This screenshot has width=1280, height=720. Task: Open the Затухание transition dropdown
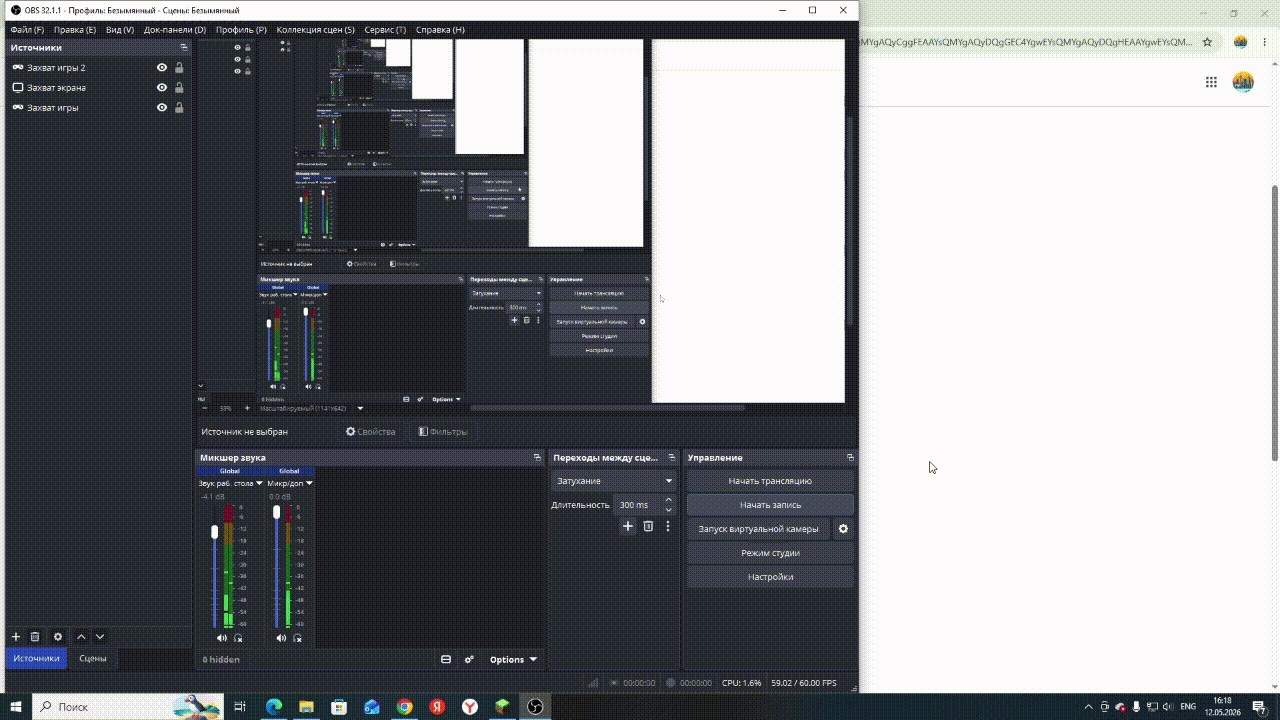pos(614,481)
